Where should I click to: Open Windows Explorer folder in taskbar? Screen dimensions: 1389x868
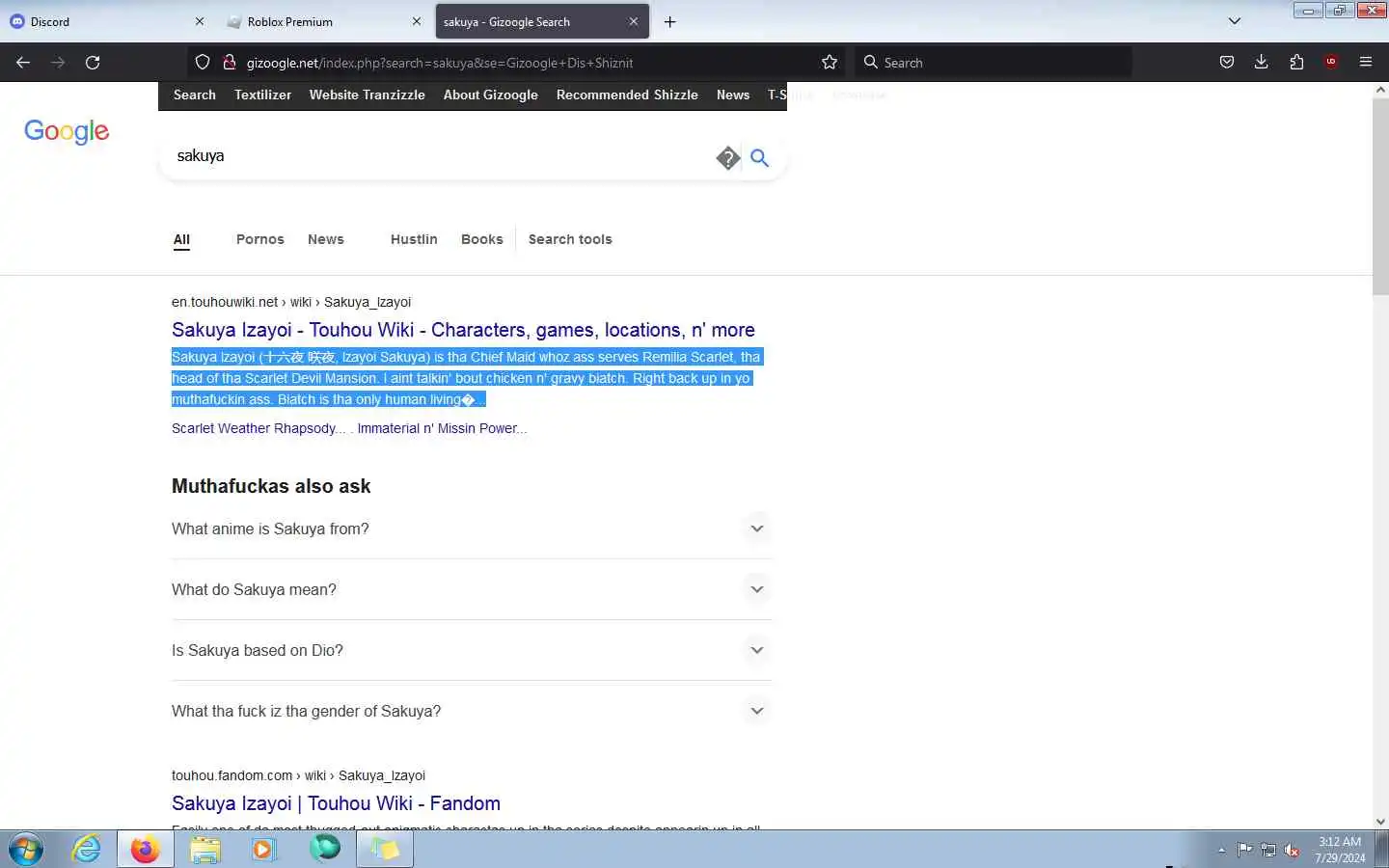tap(204, 850)
